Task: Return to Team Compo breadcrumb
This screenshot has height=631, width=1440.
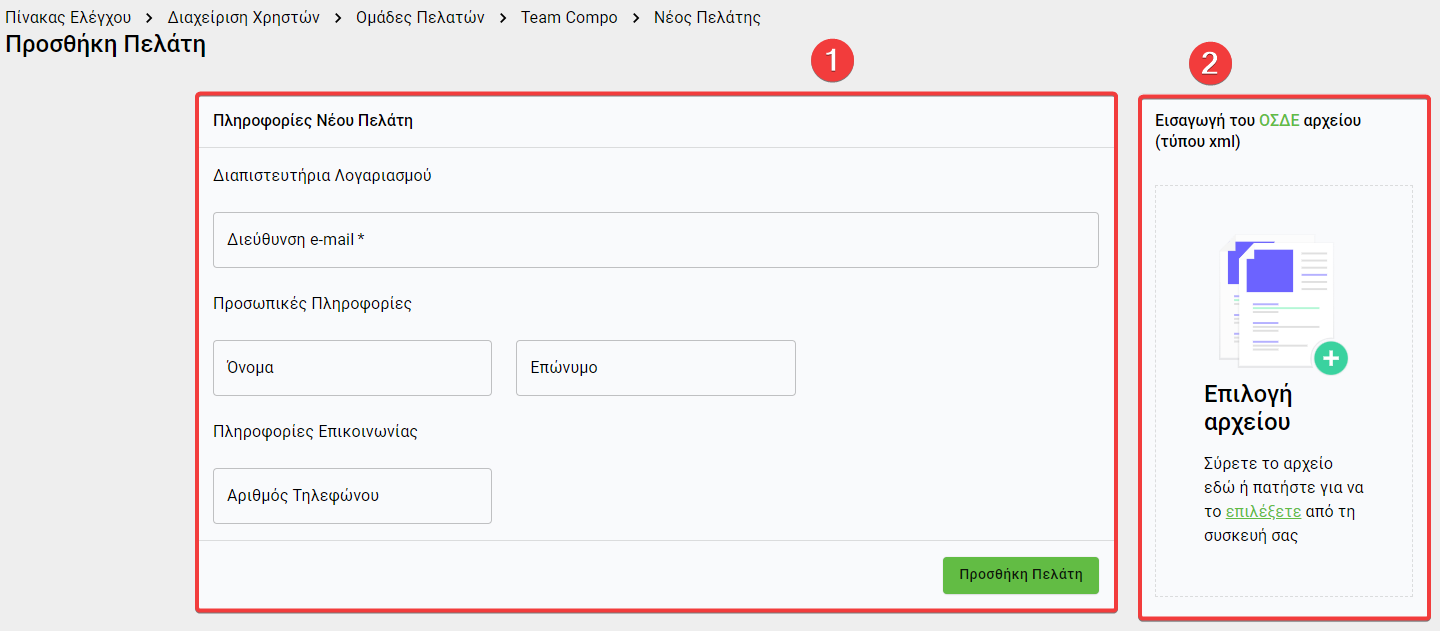Action: click(569, 18)
